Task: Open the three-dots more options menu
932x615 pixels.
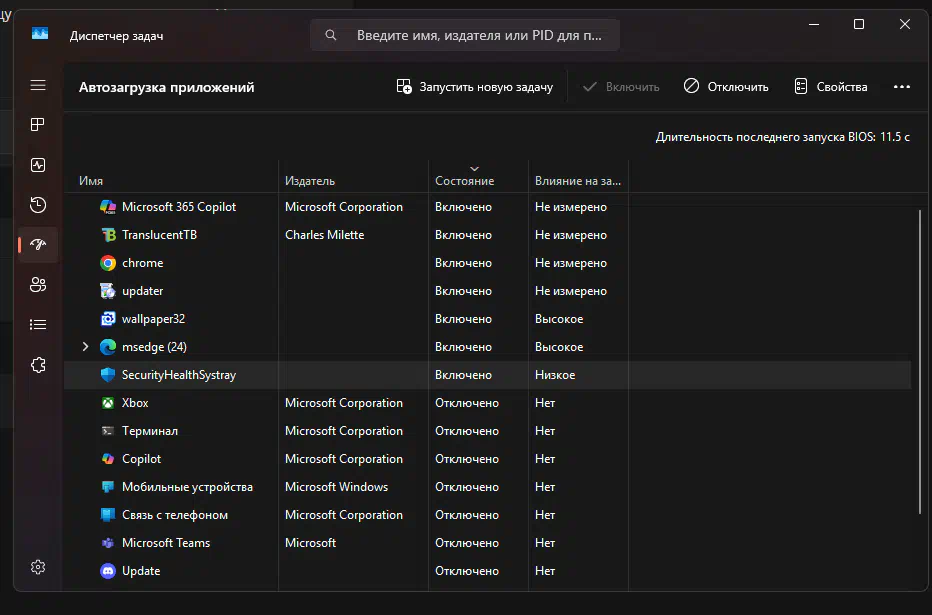Action: click(x=901, y=87)
